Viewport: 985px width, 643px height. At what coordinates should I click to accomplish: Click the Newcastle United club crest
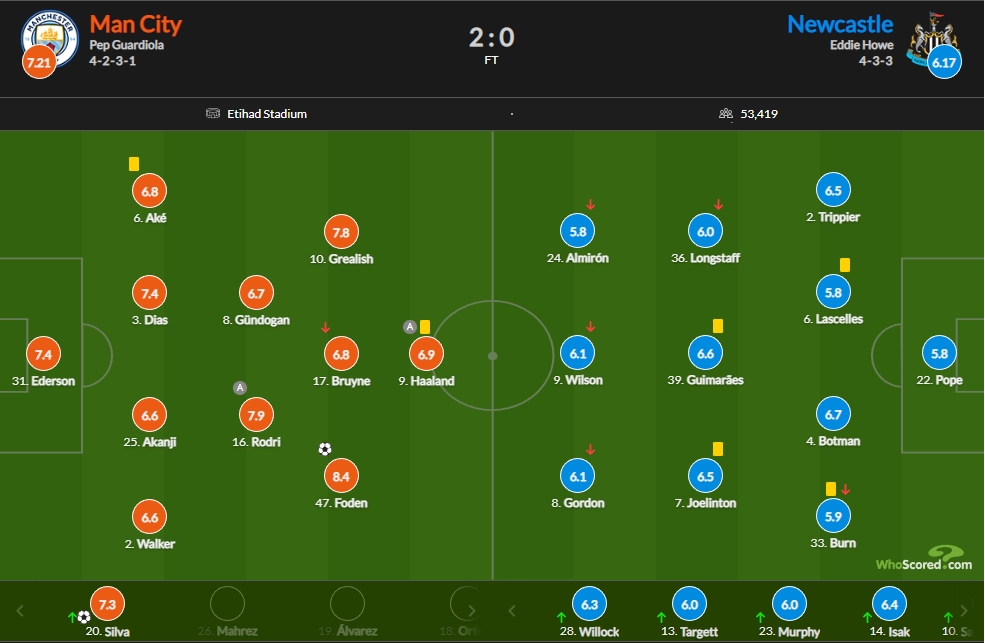tap(933, 38)
